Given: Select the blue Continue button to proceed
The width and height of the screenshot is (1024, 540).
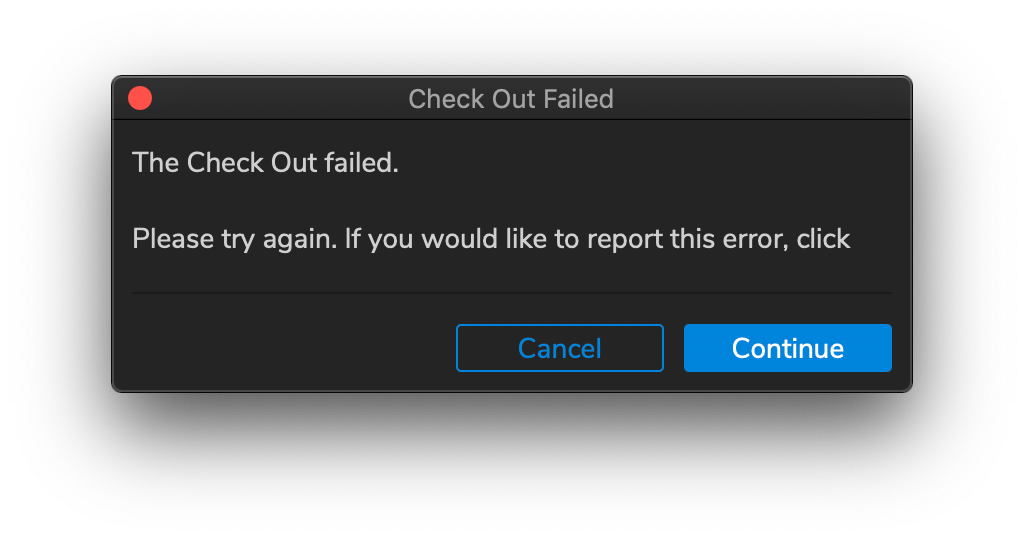Looking at the screenshot, I should [x=787, y=348].
